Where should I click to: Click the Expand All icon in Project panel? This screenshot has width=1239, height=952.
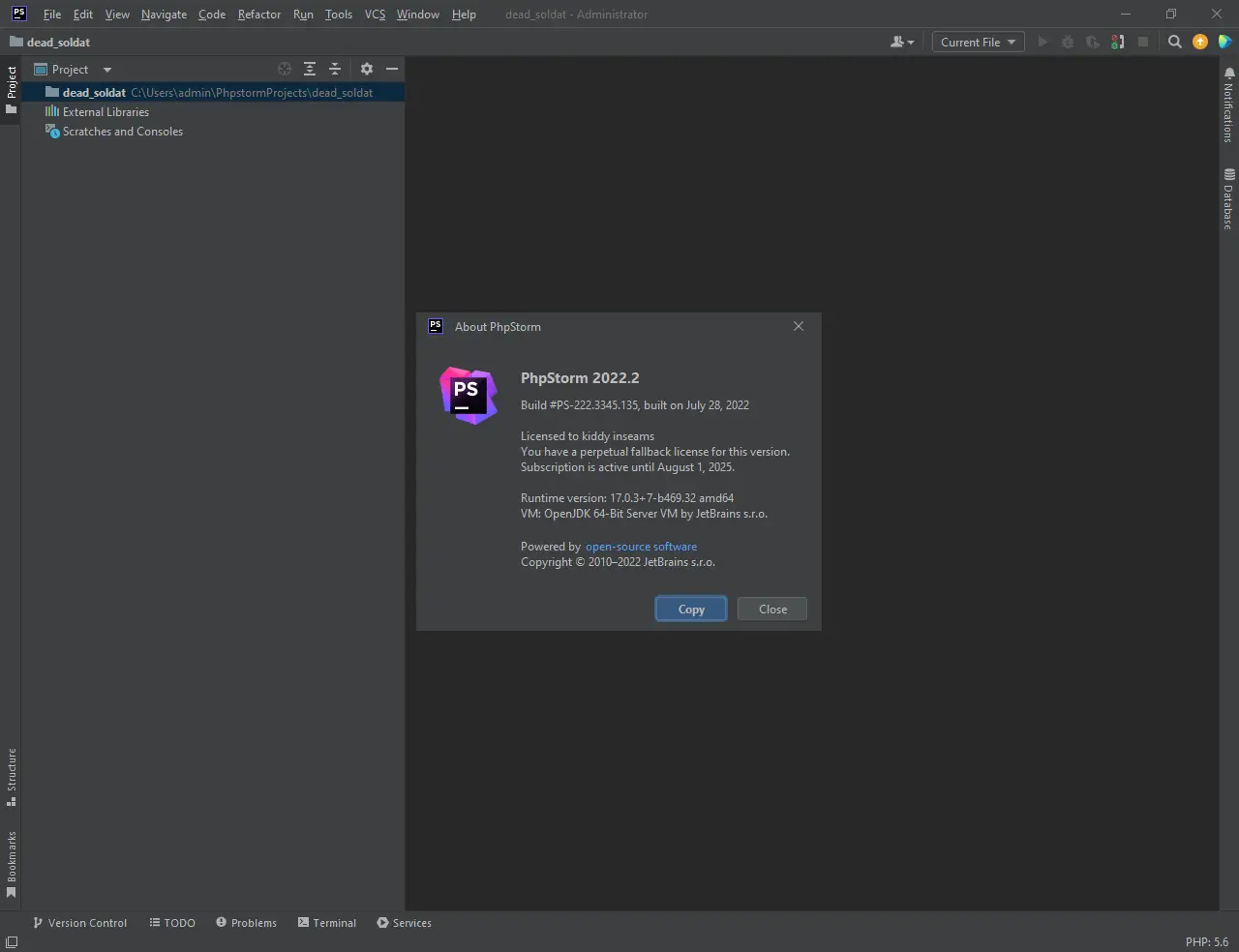[310, 69]
